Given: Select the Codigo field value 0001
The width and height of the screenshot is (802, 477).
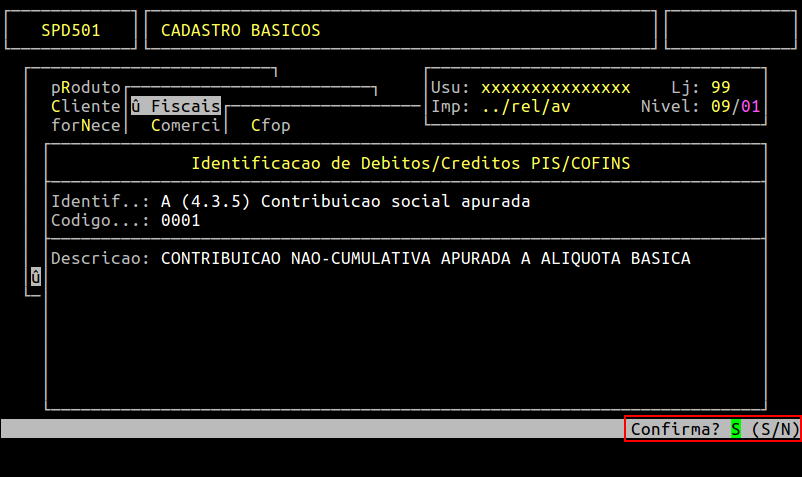Looking at the screenshot, I should point(180,220).
